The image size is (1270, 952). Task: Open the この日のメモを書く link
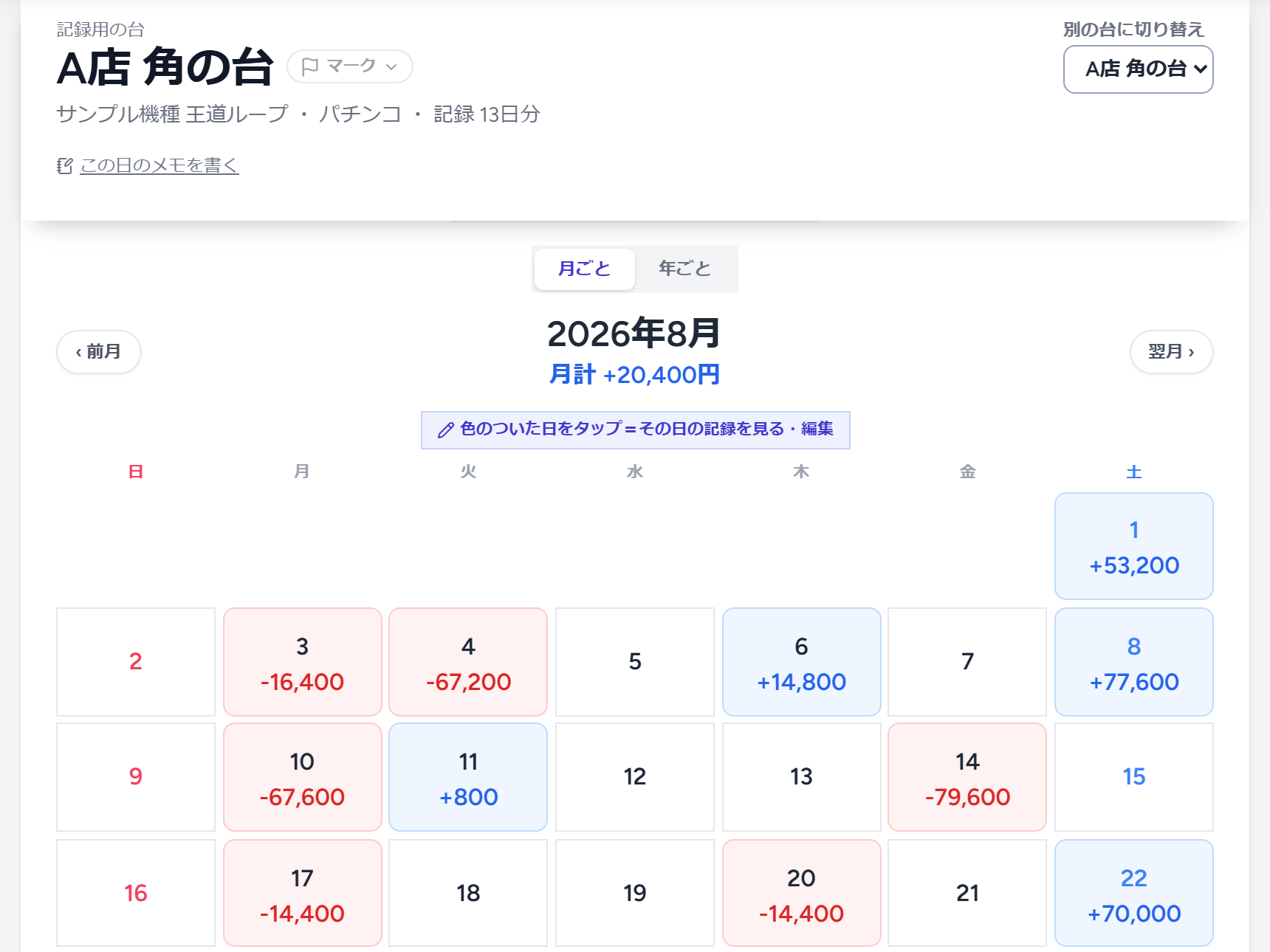[159, 165]
